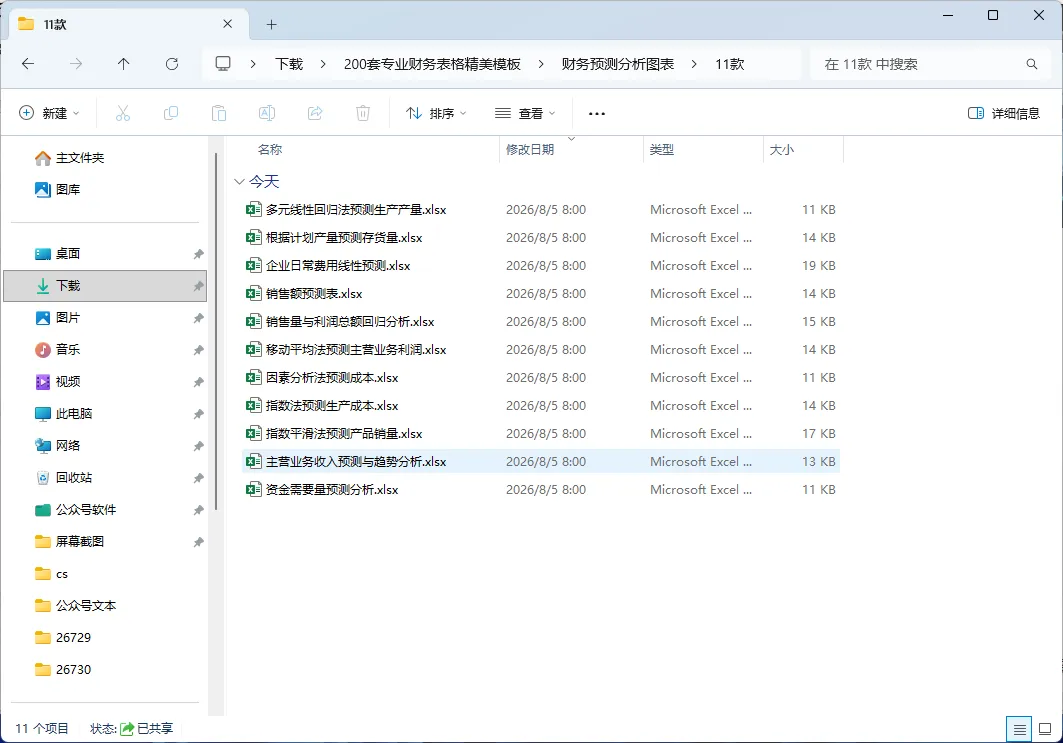Collapse the 今天 group

tap(239, 181)
